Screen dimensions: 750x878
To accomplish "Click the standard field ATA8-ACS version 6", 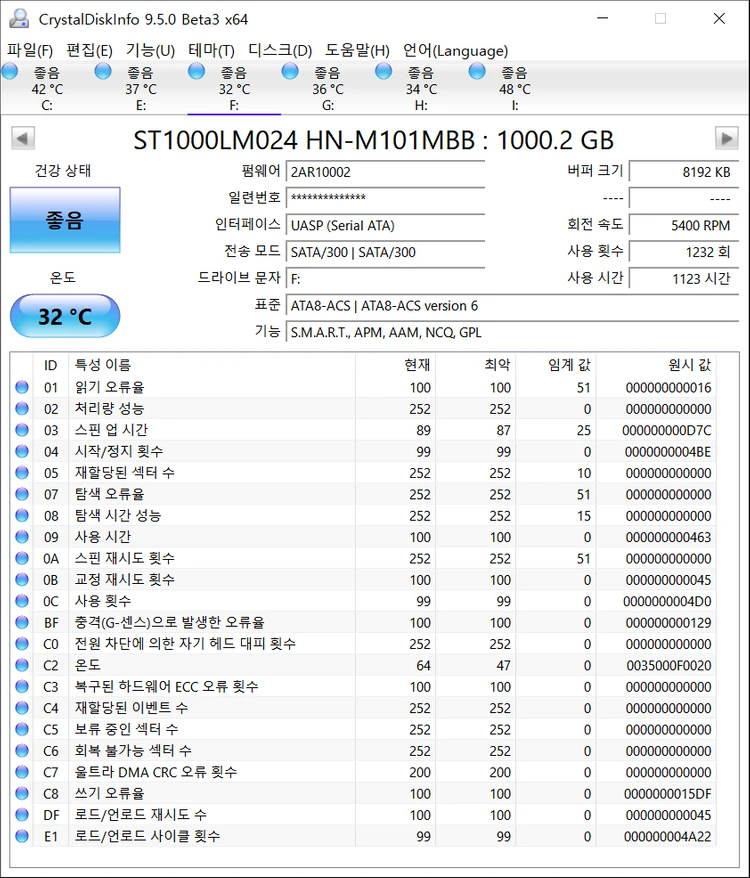I will 513,306.
